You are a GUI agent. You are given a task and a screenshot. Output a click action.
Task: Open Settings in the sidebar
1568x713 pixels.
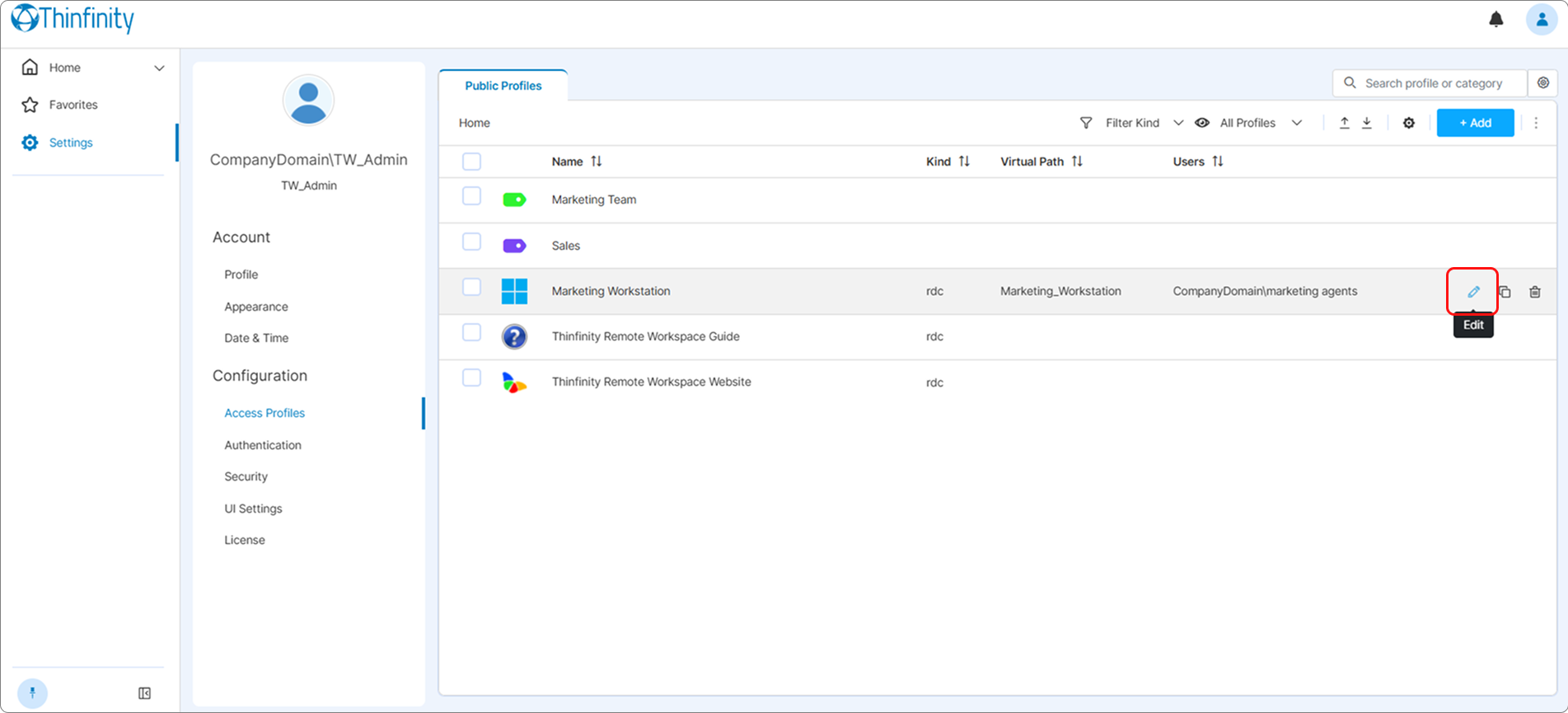(x=70, y=143)
